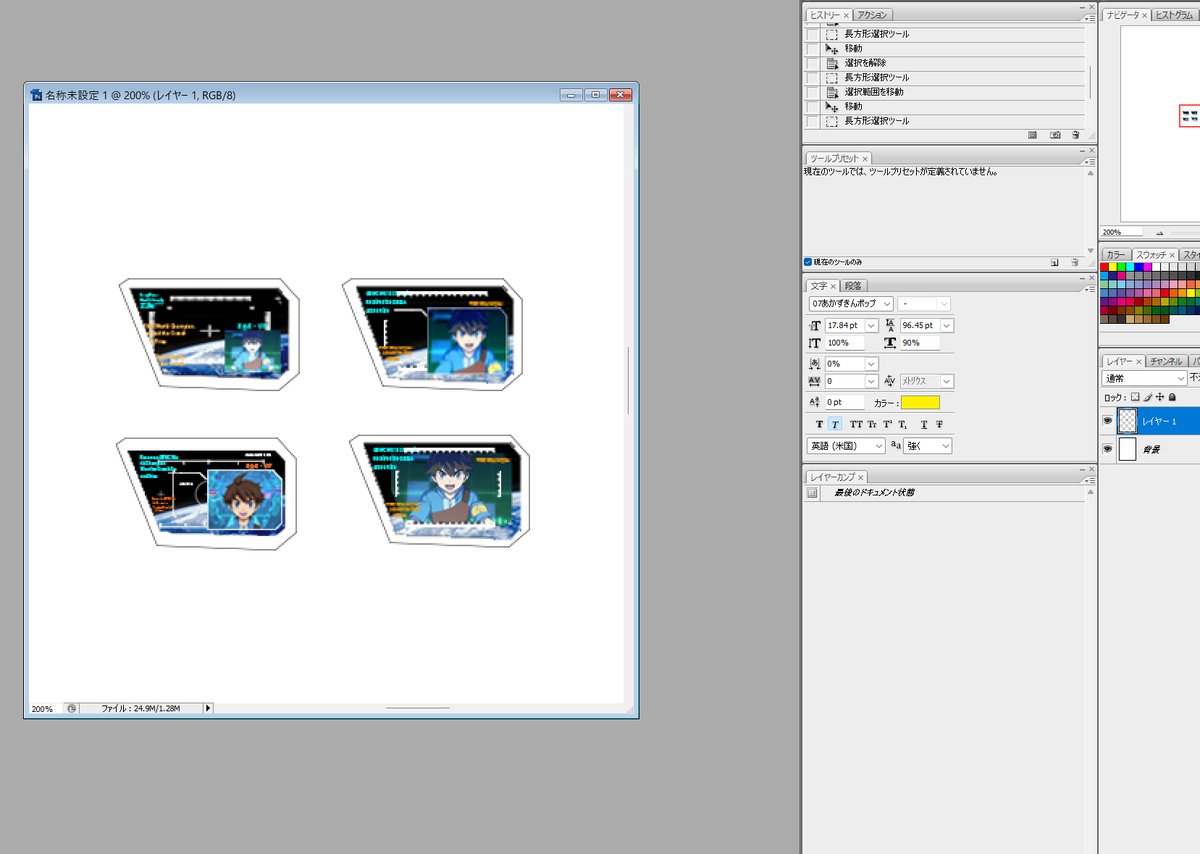Open the font style dropdown
The image size is (1200, 854).
(x=944, y=303)
